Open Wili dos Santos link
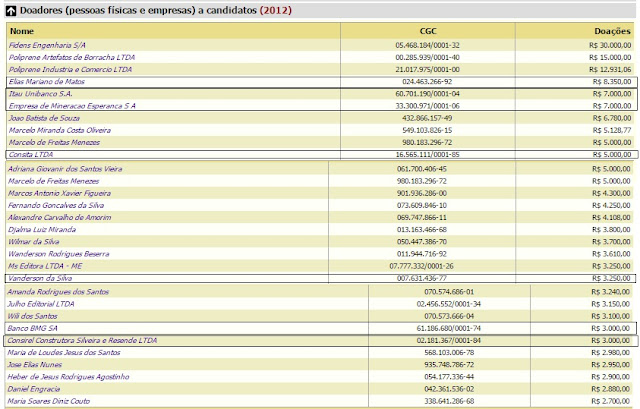 pos(33,316)
